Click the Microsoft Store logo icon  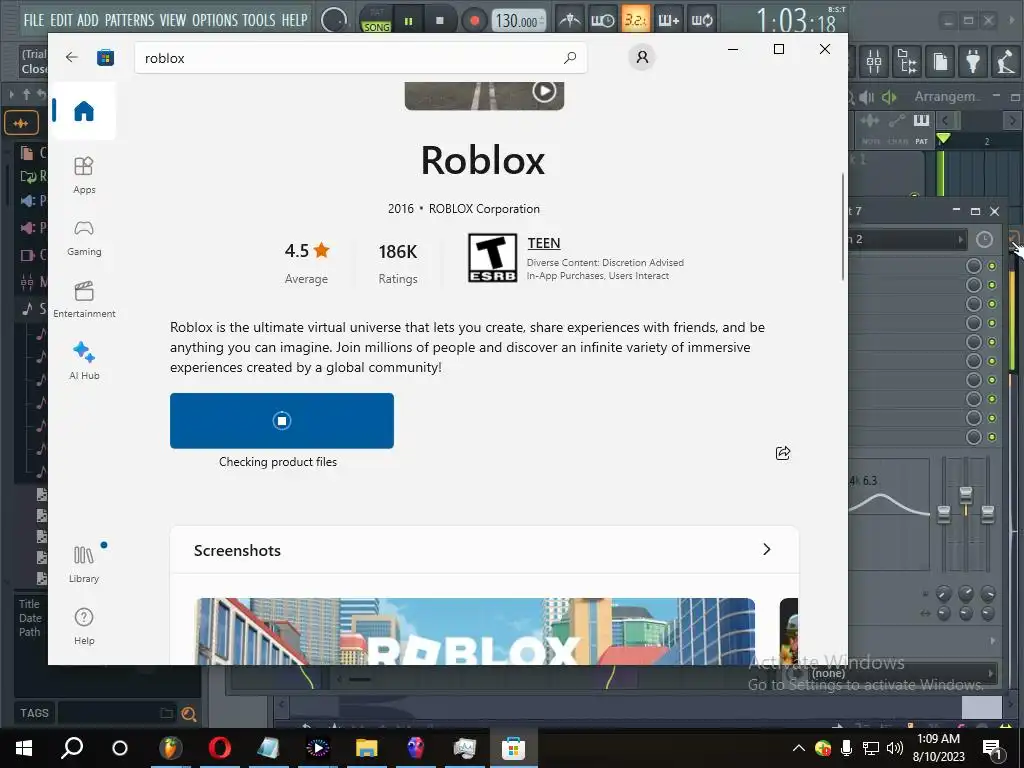point(105,57)
